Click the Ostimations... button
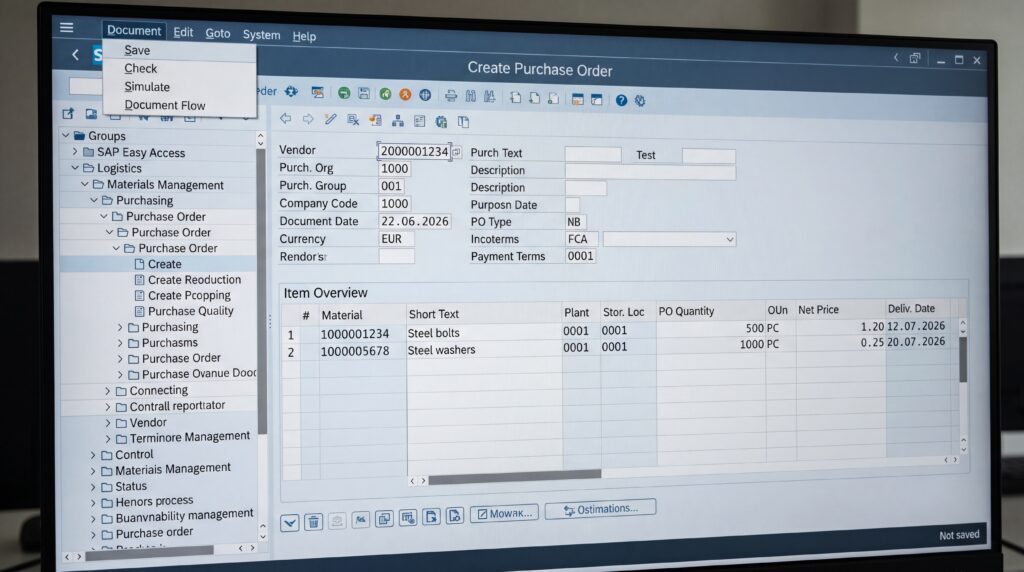 click(600, 509)
